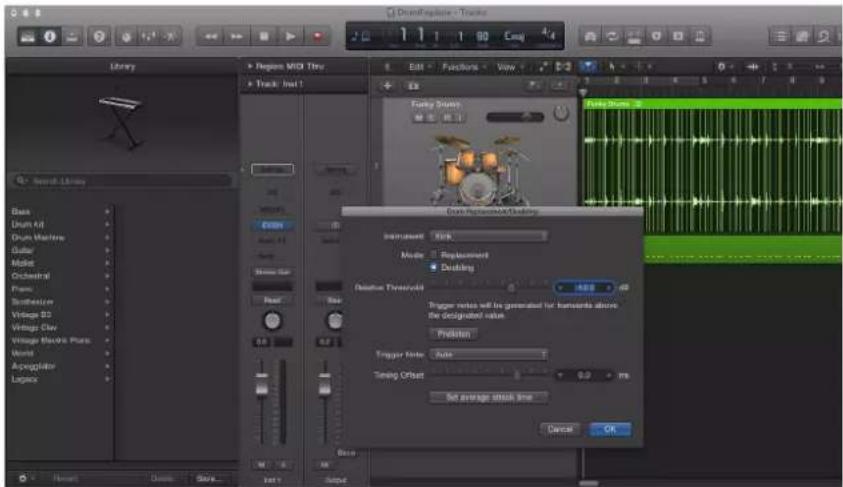Open the Edit menu in tracks area
Image resolution: width=843 pixels, height=487 pixels.
(x=419, y=67)
